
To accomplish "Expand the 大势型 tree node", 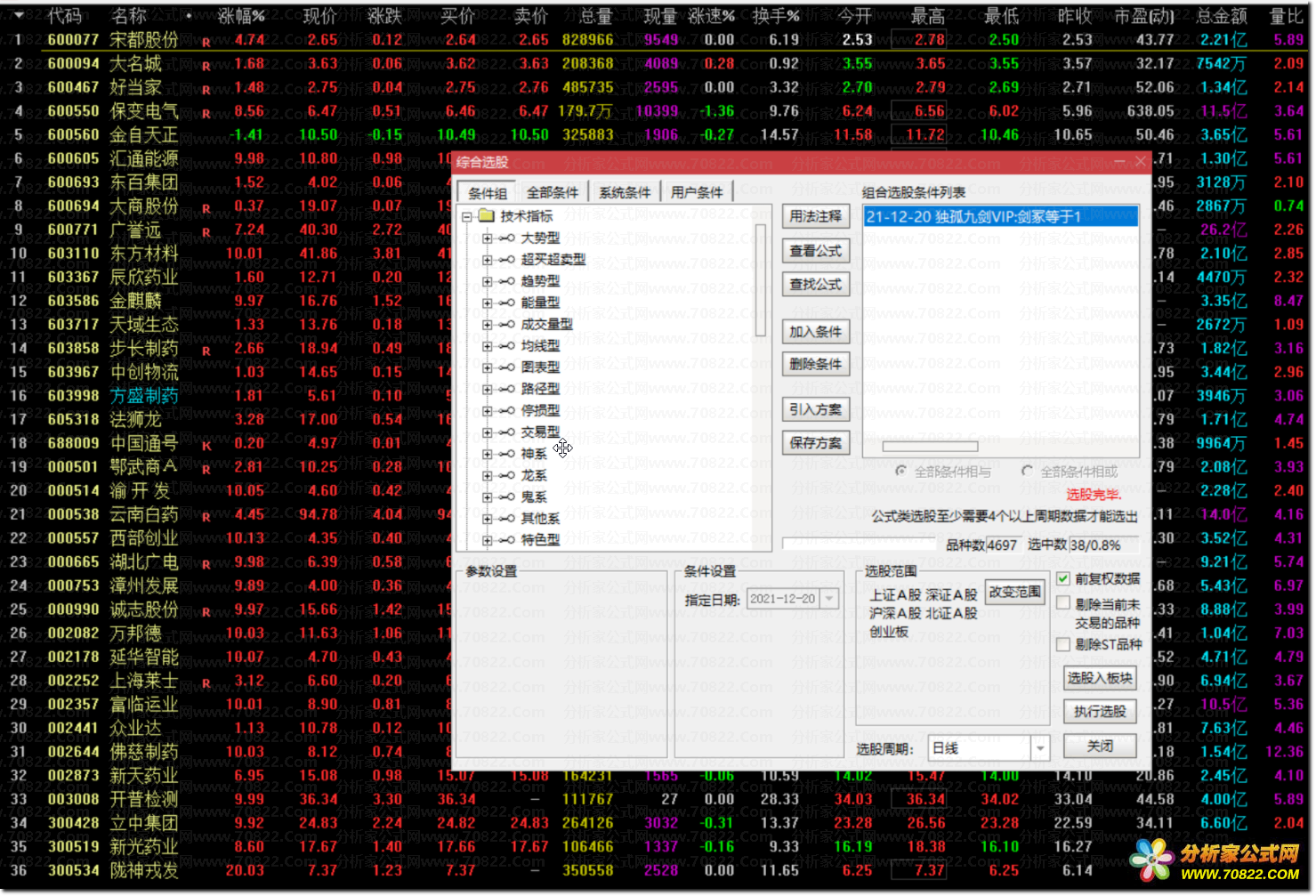I will click(487, 238).
